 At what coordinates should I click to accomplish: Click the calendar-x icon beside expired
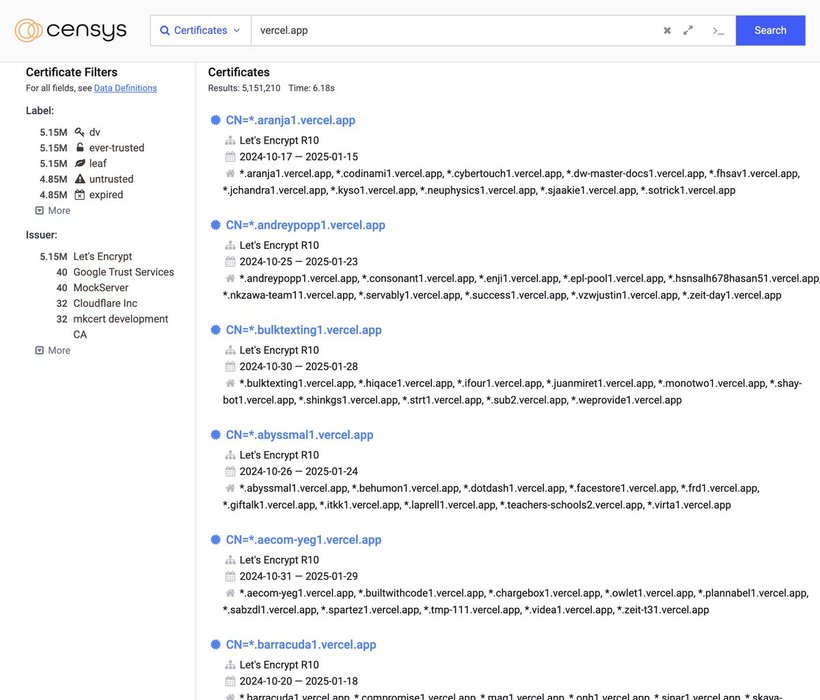[x=79, y=194]
